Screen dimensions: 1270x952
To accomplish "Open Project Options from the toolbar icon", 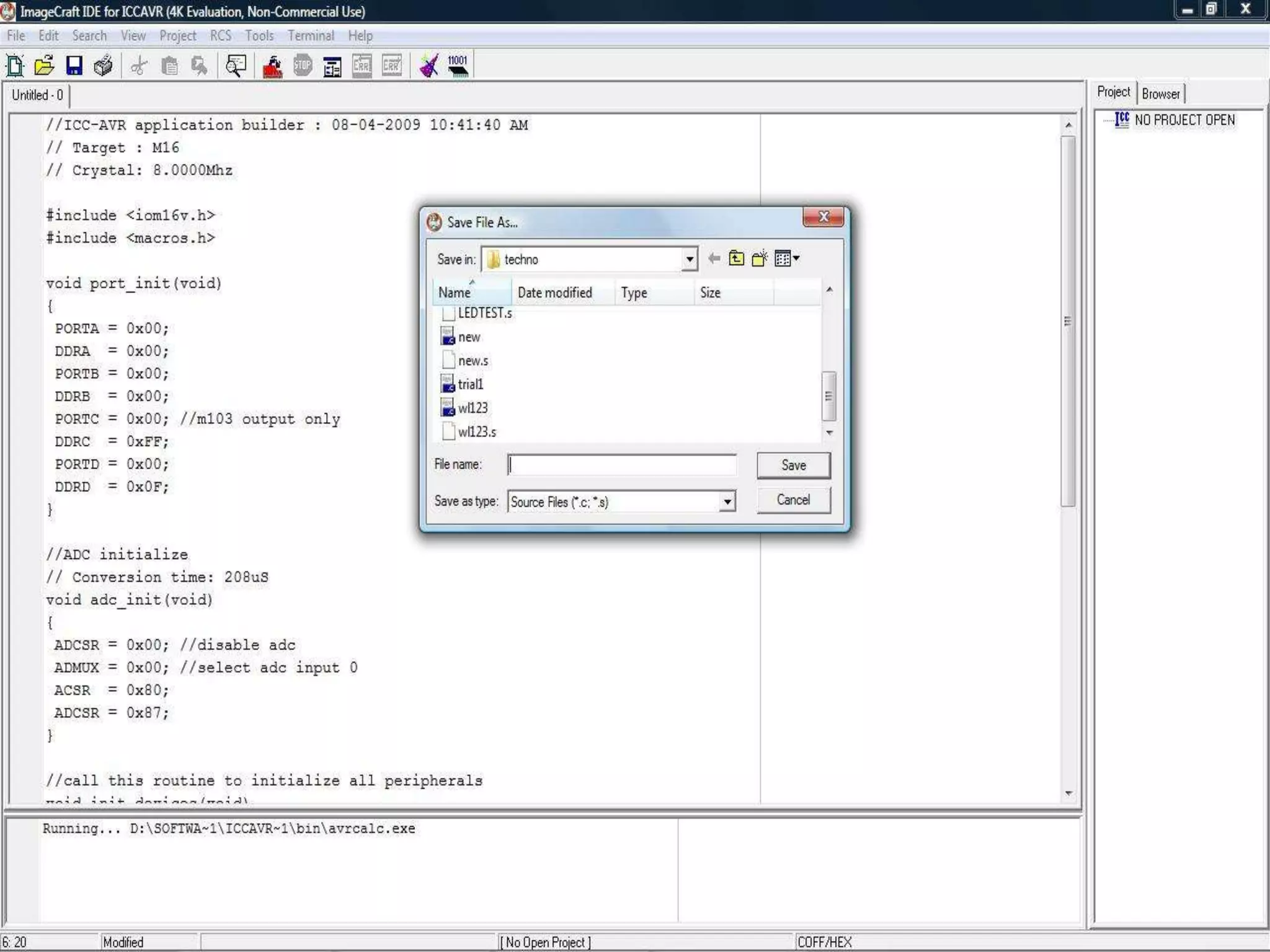I will (332, 66).
